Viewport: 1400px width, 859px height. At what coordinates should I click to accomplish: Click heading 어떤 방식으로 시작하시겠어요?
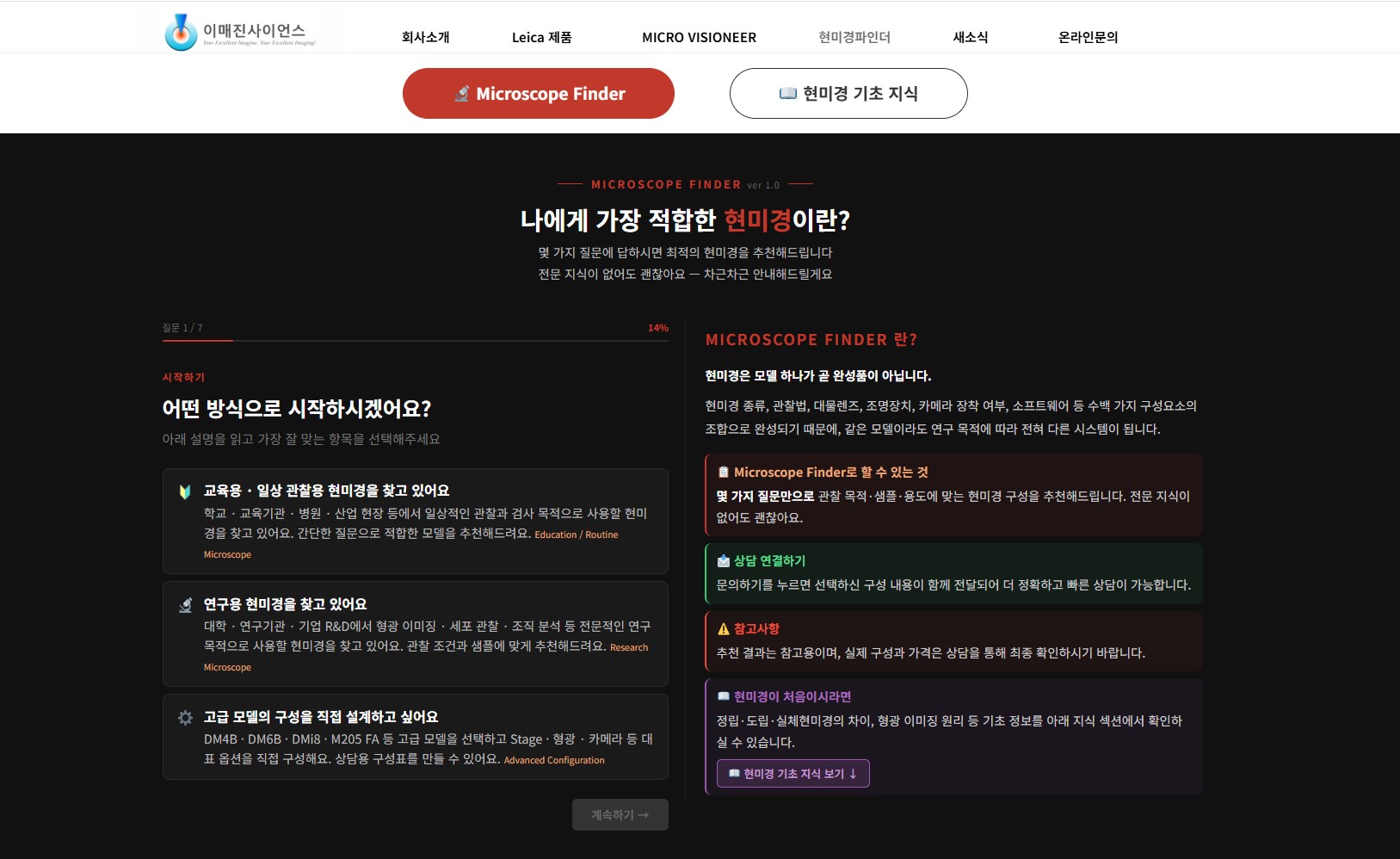point(297,409)
